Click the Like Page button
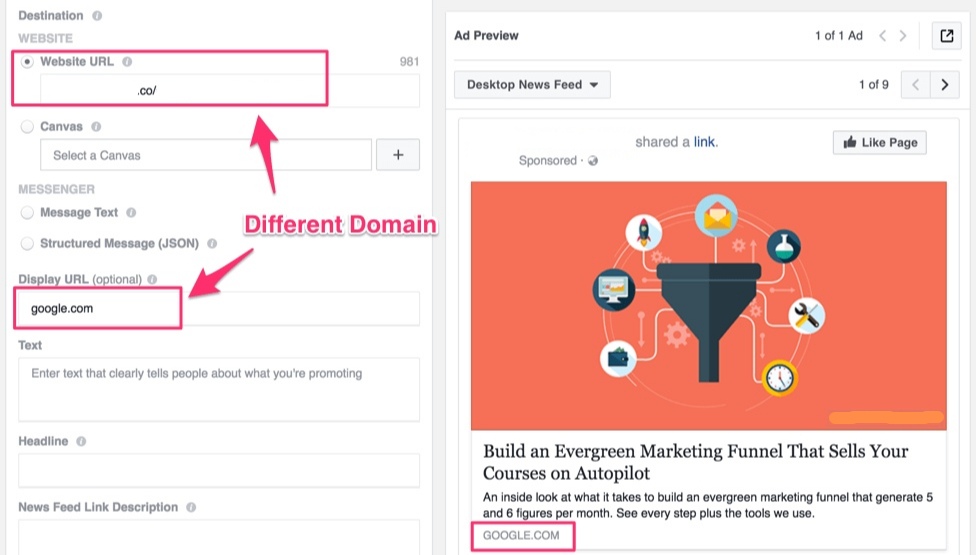The width and height of the screenshot is (976, 555). click(x=879, y=142)
